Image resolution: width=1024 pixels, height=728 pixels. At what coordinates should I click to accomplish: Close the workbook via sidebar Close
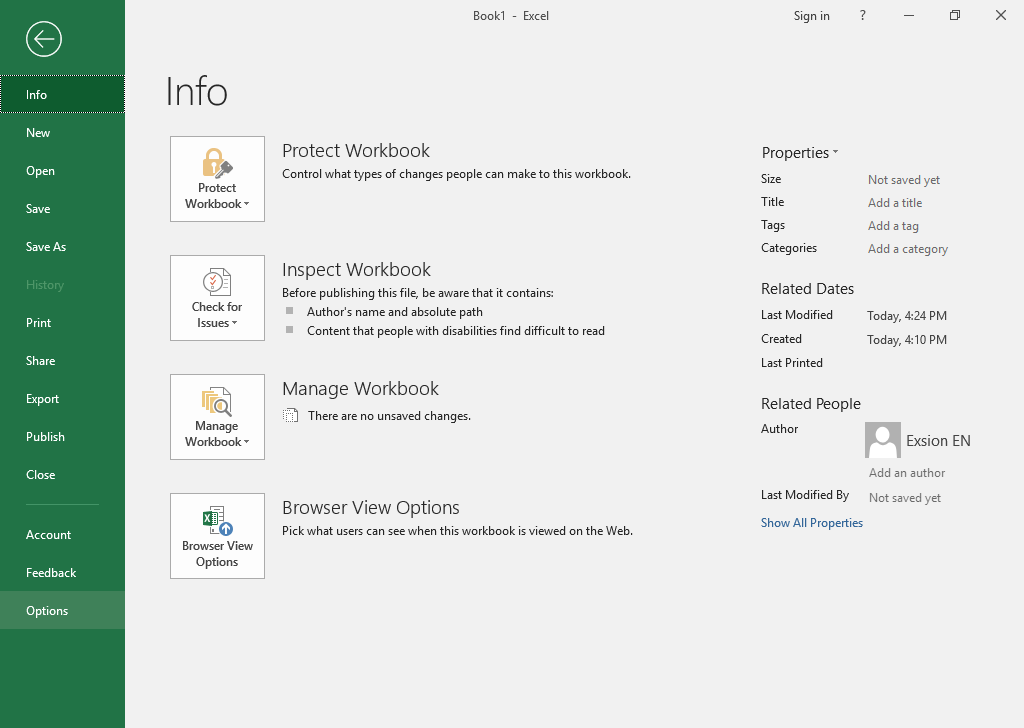(x=62, y=475)
